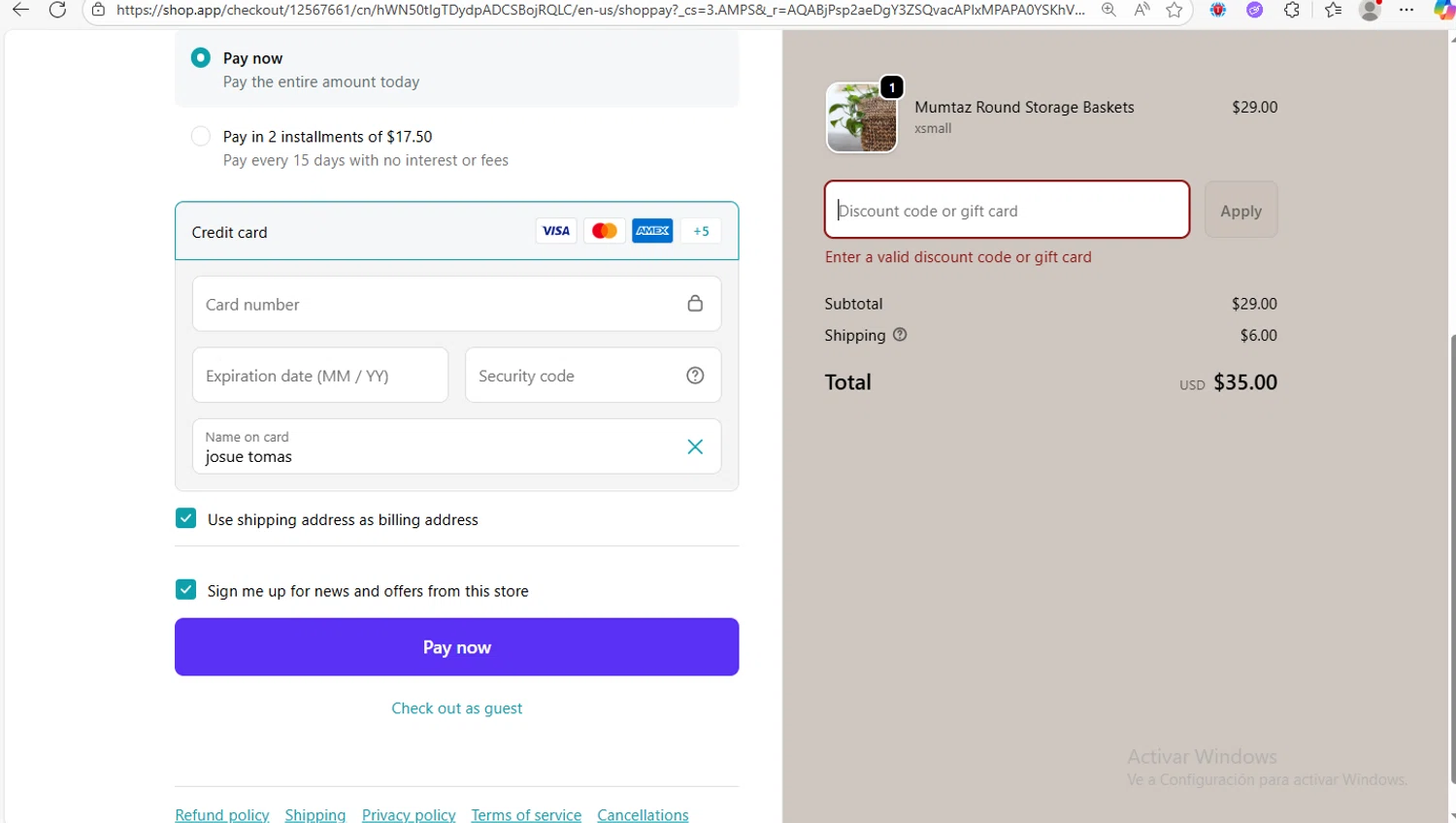Viewport: 1456px width, 823px height.
Task: Open the Favorites list icon
Action: [x=1334, y=10]
